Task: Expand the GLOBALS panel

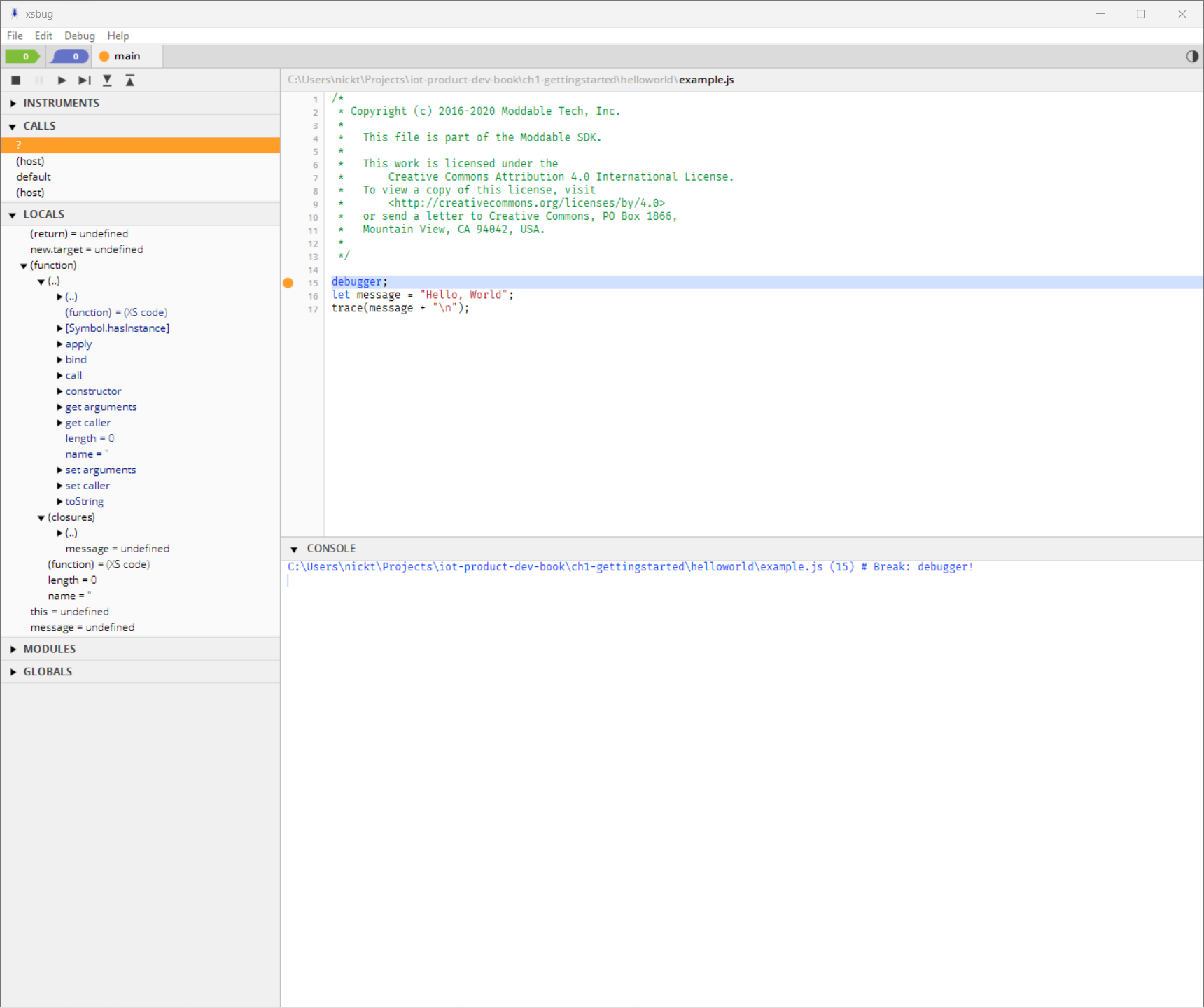Action: [x=13, y=671]
